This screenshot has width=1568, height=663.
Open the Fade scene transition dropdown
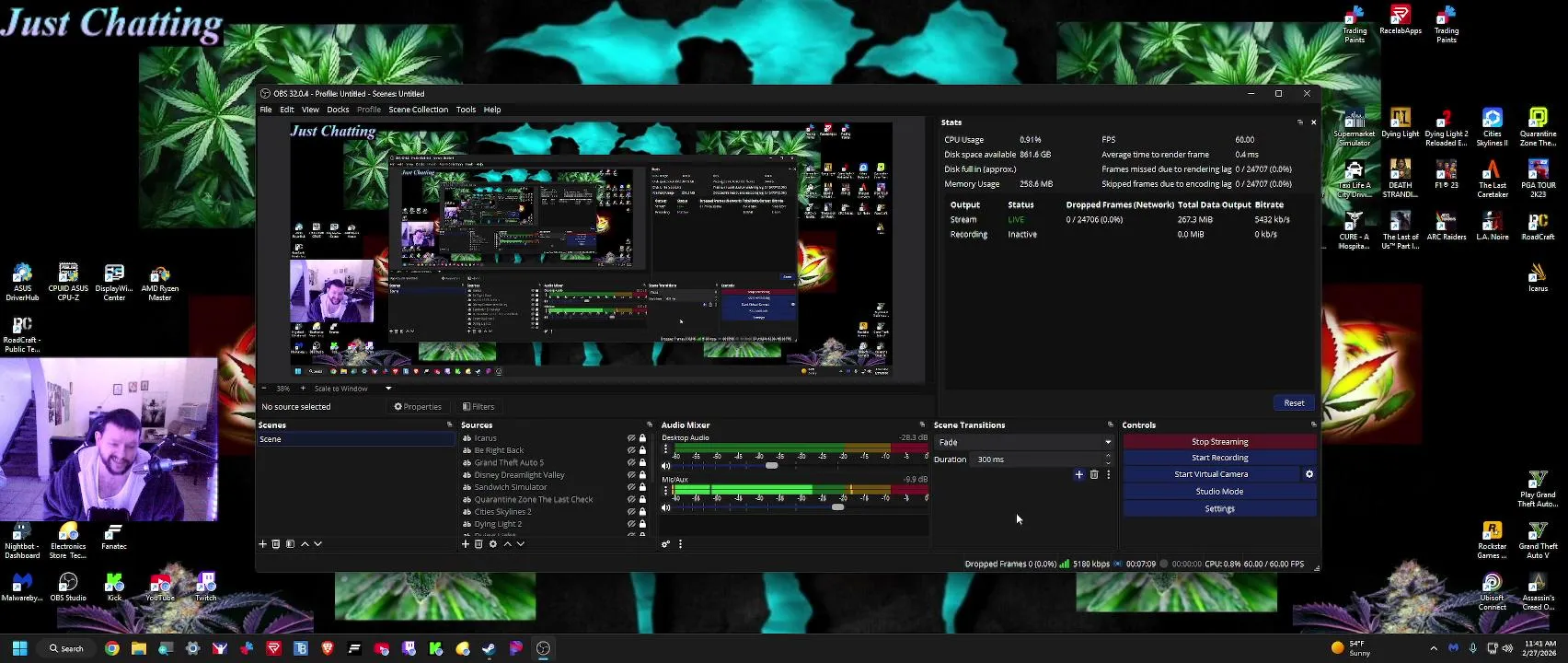[1023, 442]
